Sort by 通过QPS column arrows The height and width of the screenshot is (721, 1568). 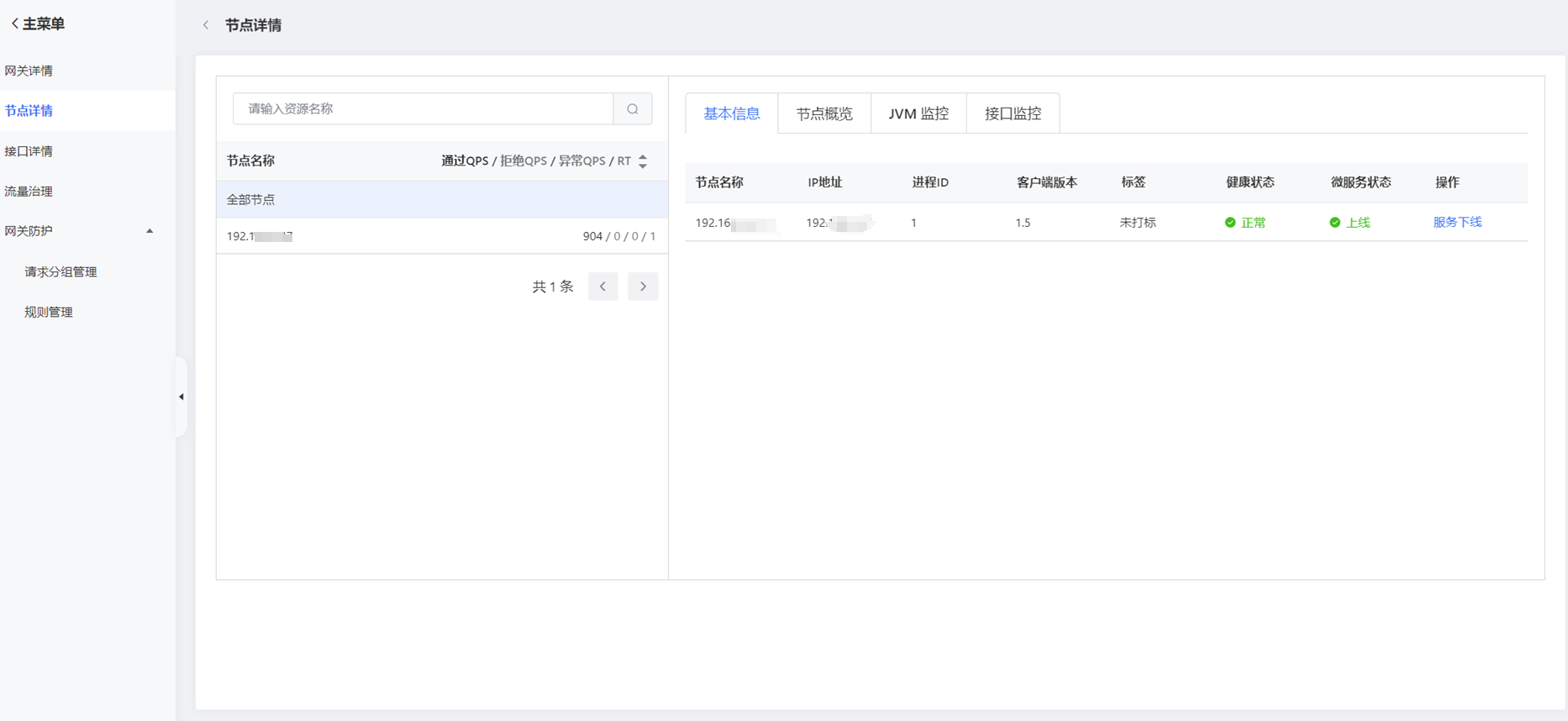coord(643,161)
